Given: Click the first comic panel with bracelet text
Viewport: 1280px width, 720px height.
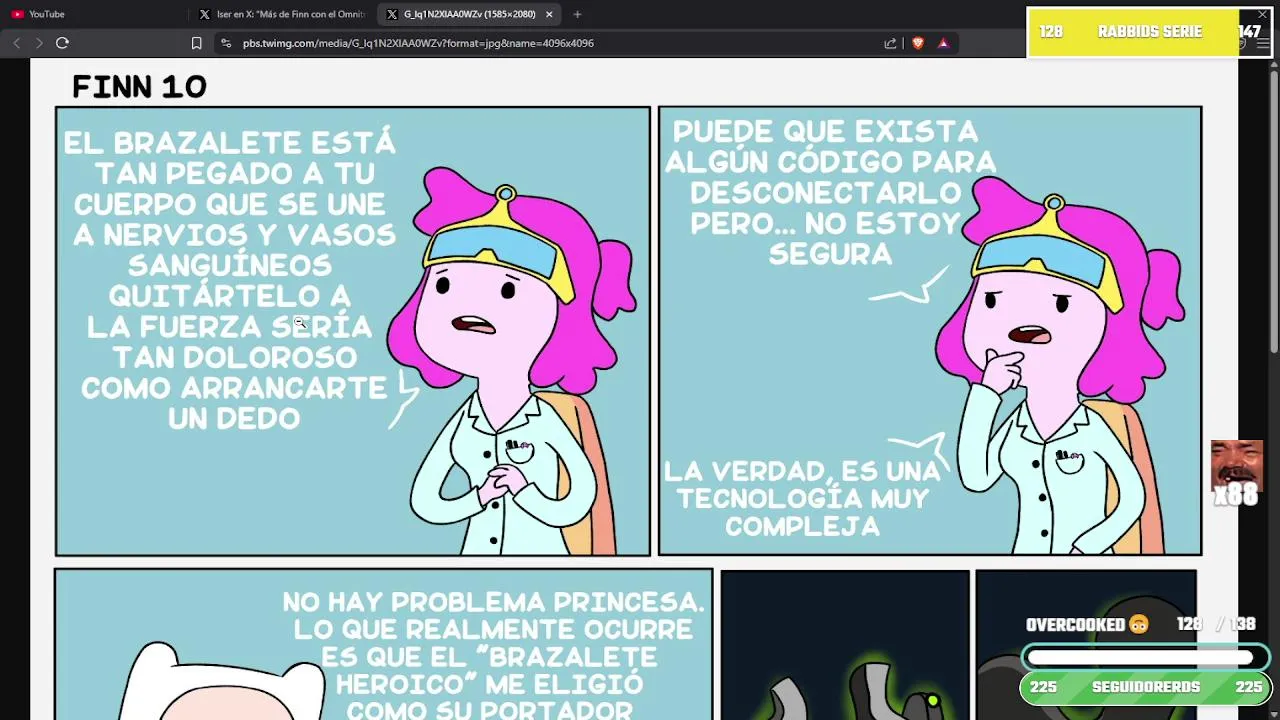Looking at the screenshot, I should tap(353, 331).
